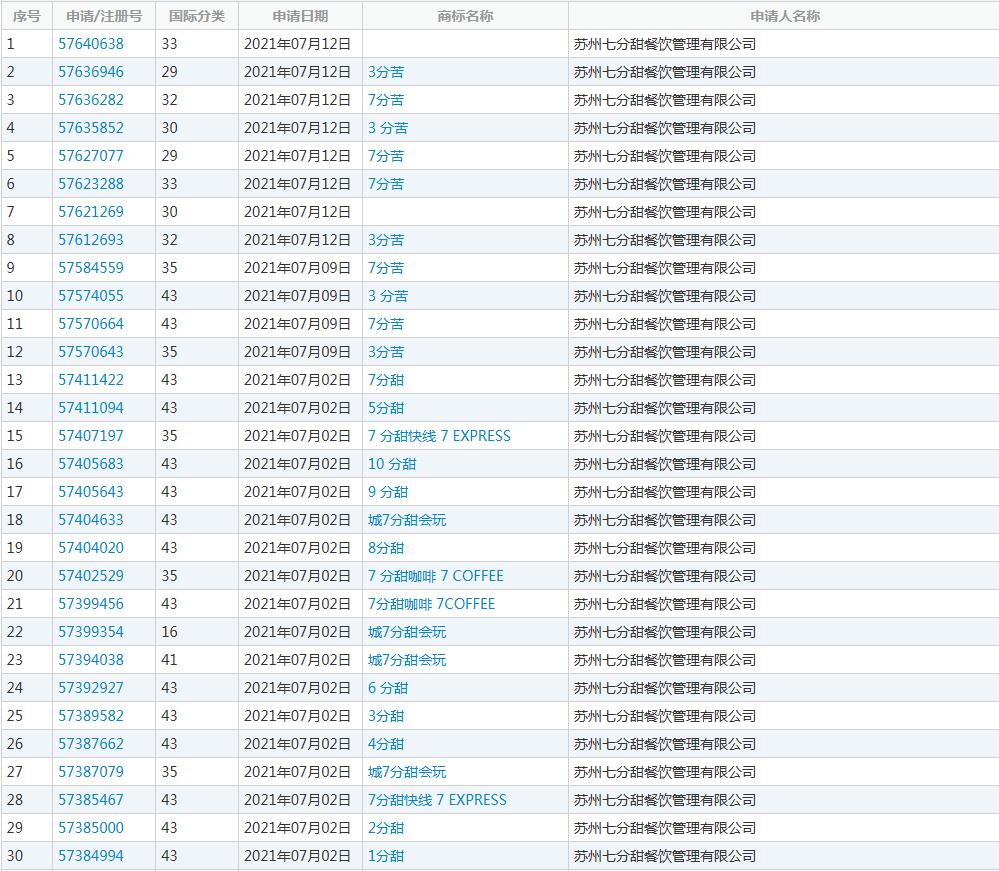The width and height of the screenshot is (999, 871).
Task: Click the 商标名称 column header
Action: [465, 16]
